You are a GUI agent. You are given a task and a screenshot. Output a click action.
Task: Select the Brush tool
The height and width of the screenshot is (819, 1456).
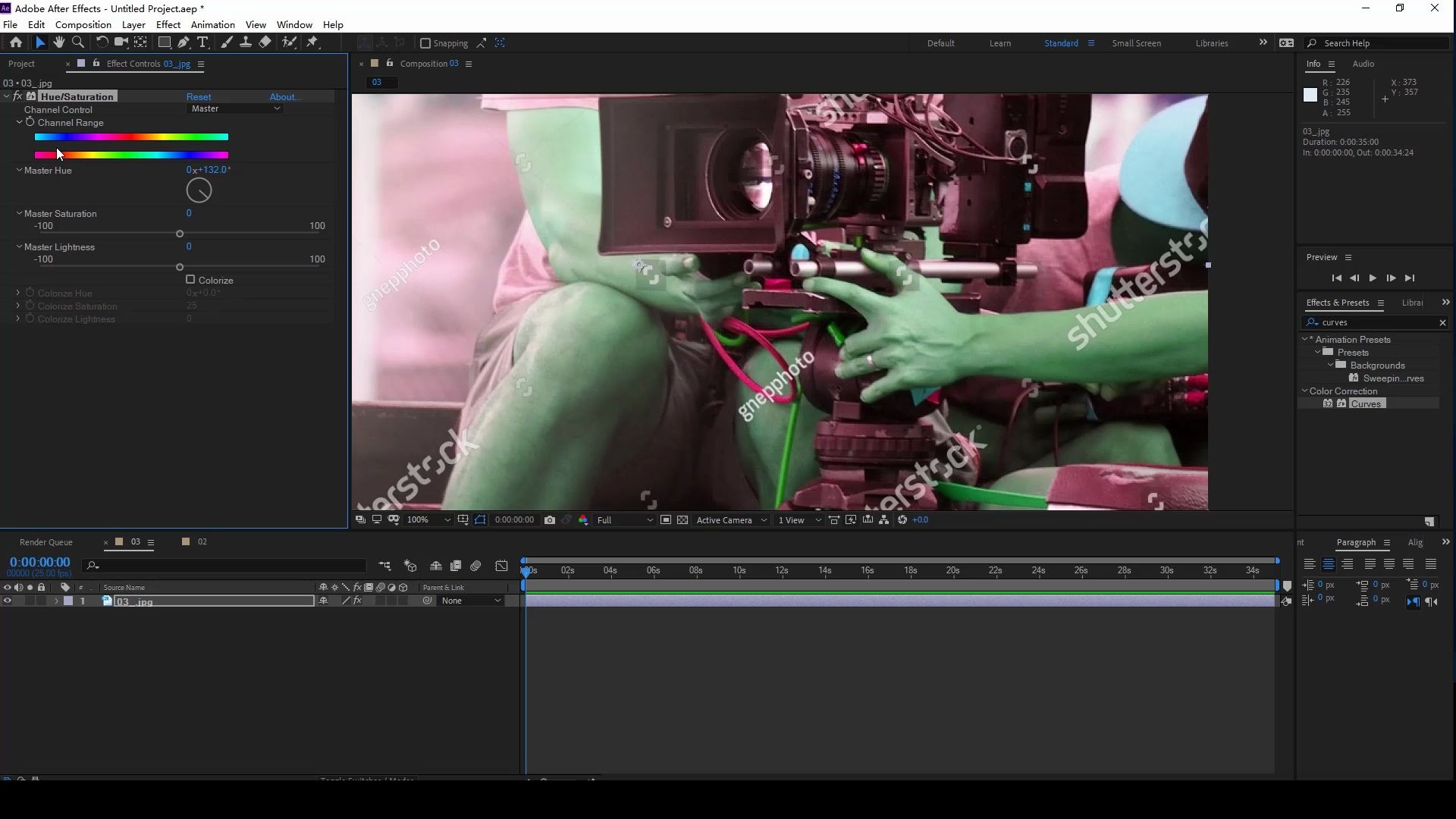tap(226, 42)
